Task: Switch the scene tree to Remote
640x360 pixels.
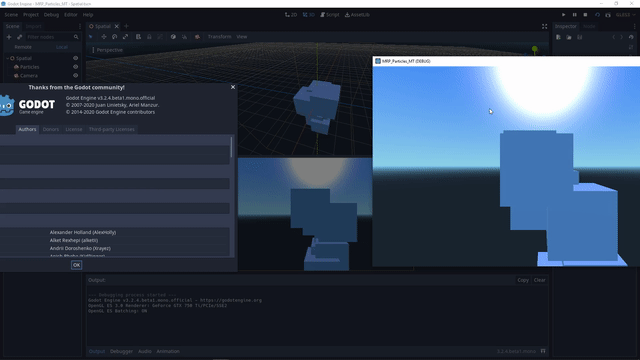Action: click(x=23, y=47)
